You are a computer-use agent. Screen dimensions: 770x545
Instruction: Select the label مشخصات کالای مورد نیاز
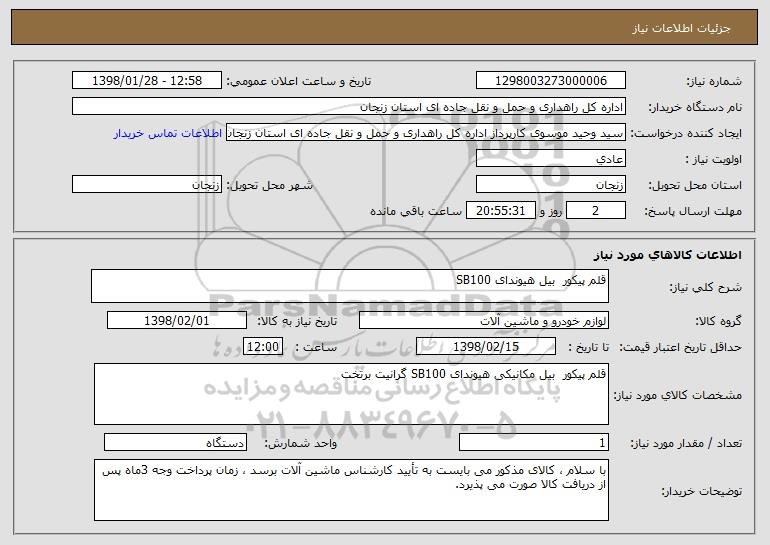(x=678, y=395)
